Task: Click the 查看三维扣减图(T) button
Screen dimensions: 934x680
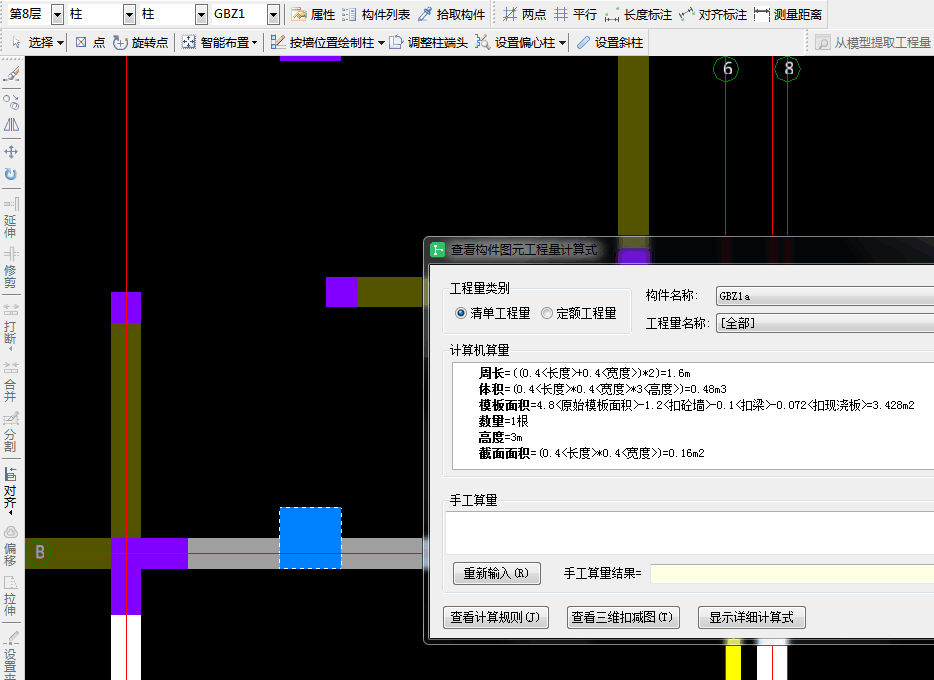Action: (623, 617)
